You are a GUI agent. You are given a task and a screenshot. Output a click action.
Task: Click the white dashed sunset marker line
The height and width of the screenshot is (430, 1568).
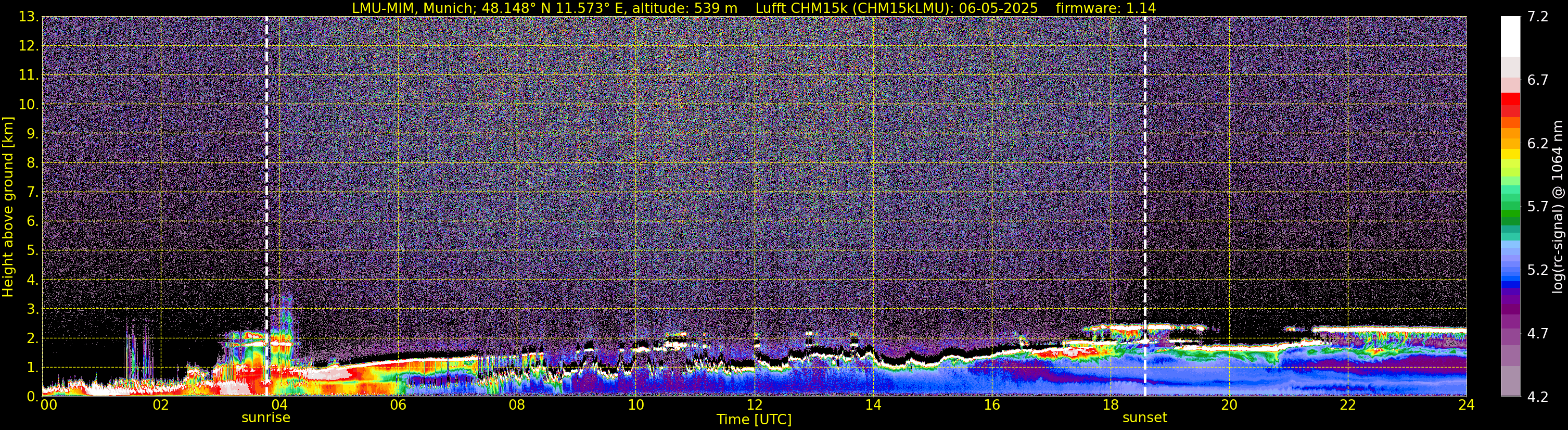point(1145,207)
